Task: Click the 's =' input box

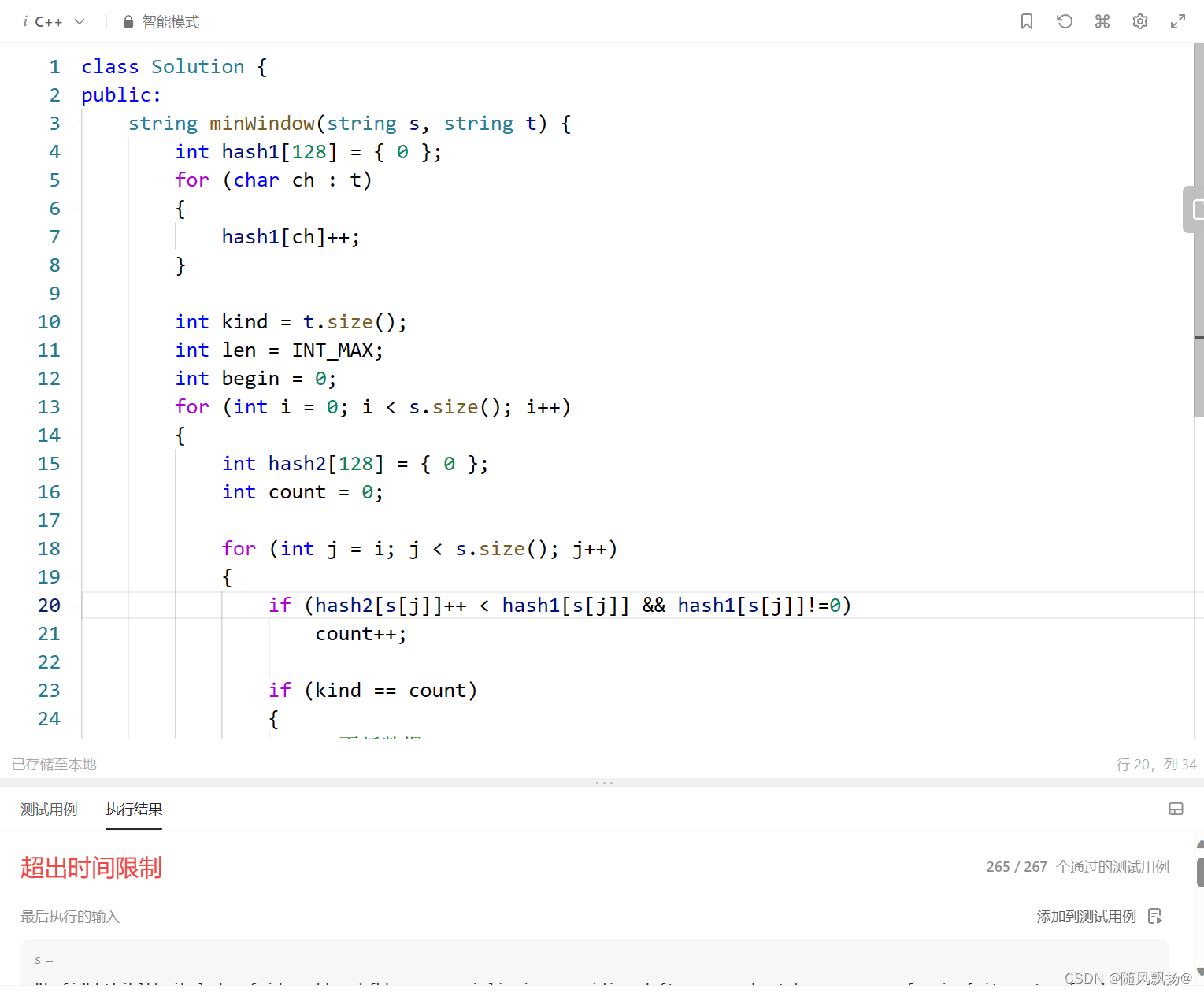Action: pos(595,962)
